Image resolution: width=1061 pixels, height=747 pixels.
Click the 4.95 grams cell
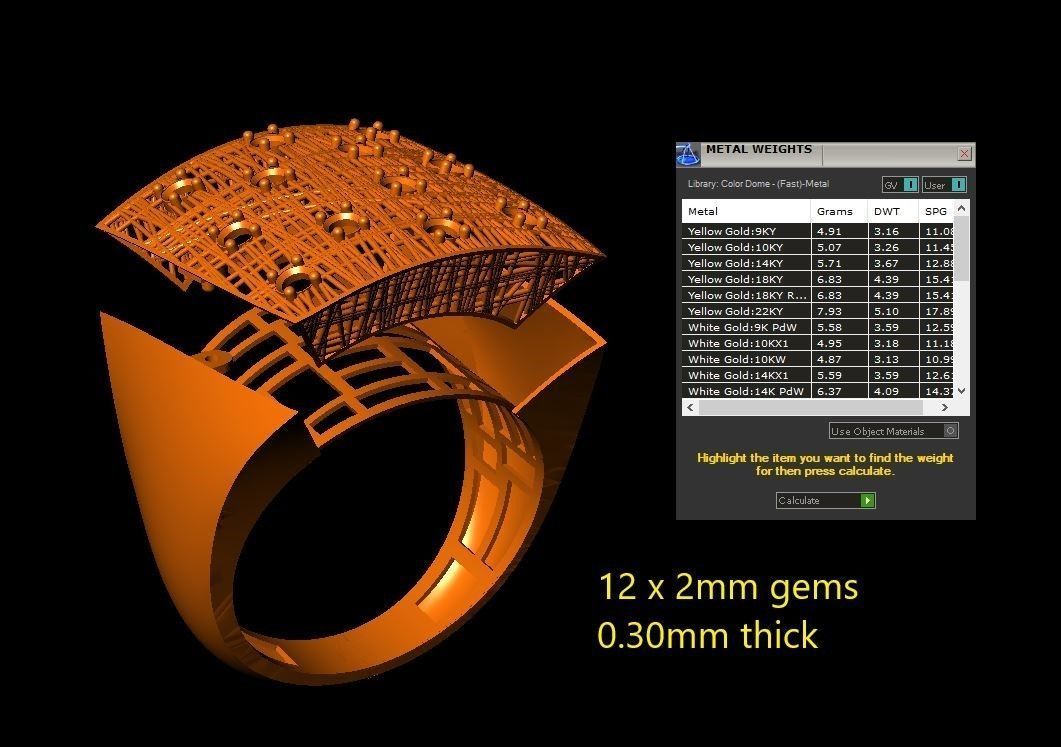point(839,344)
